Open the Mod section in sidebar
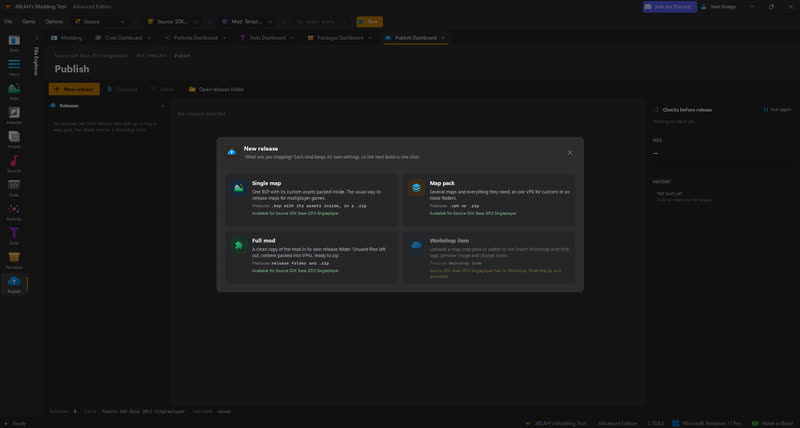 click(14, 43)
